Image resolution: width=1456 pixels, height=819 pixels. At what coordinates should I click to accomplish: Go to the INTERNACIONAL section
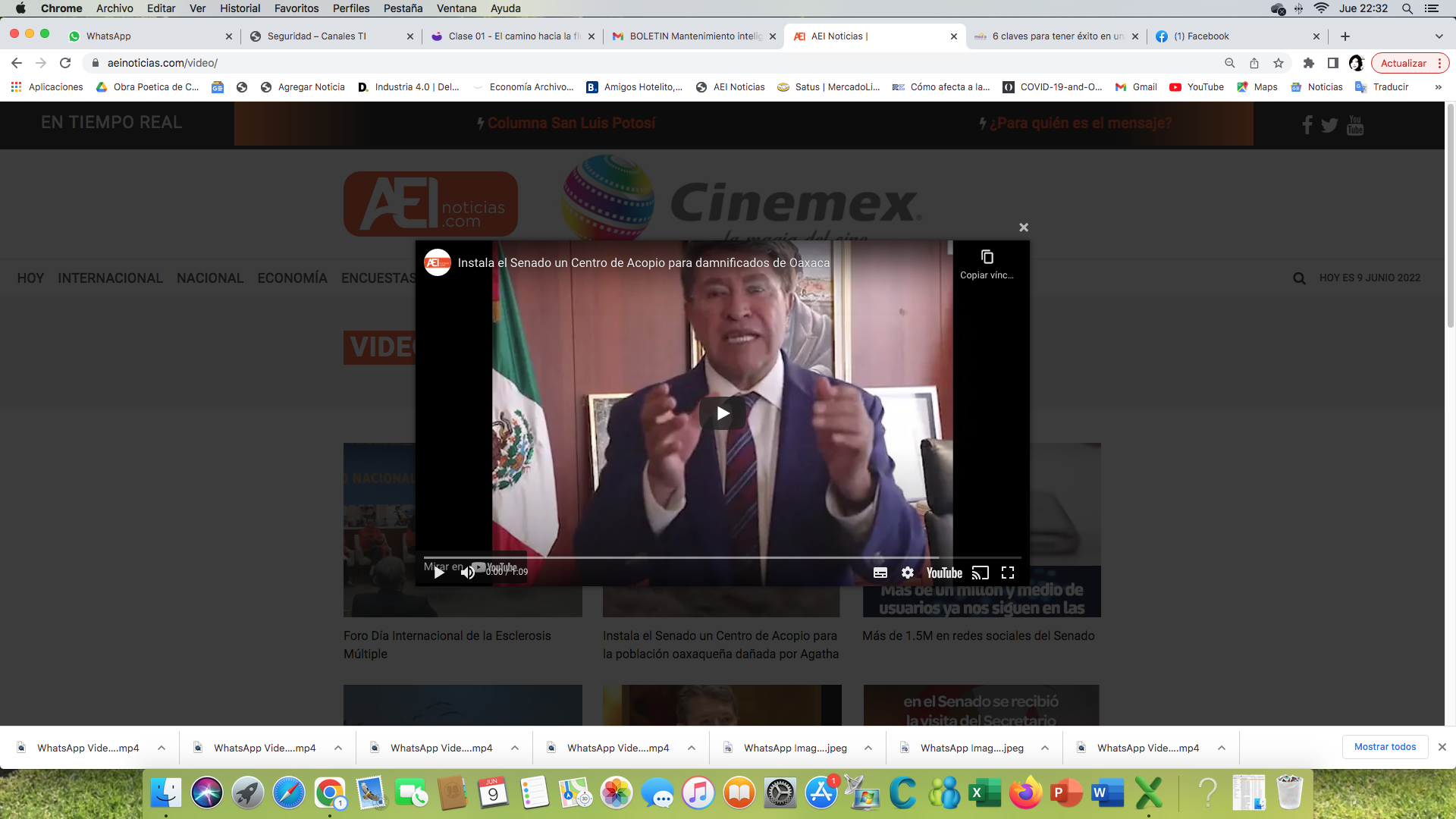[110, 278]
